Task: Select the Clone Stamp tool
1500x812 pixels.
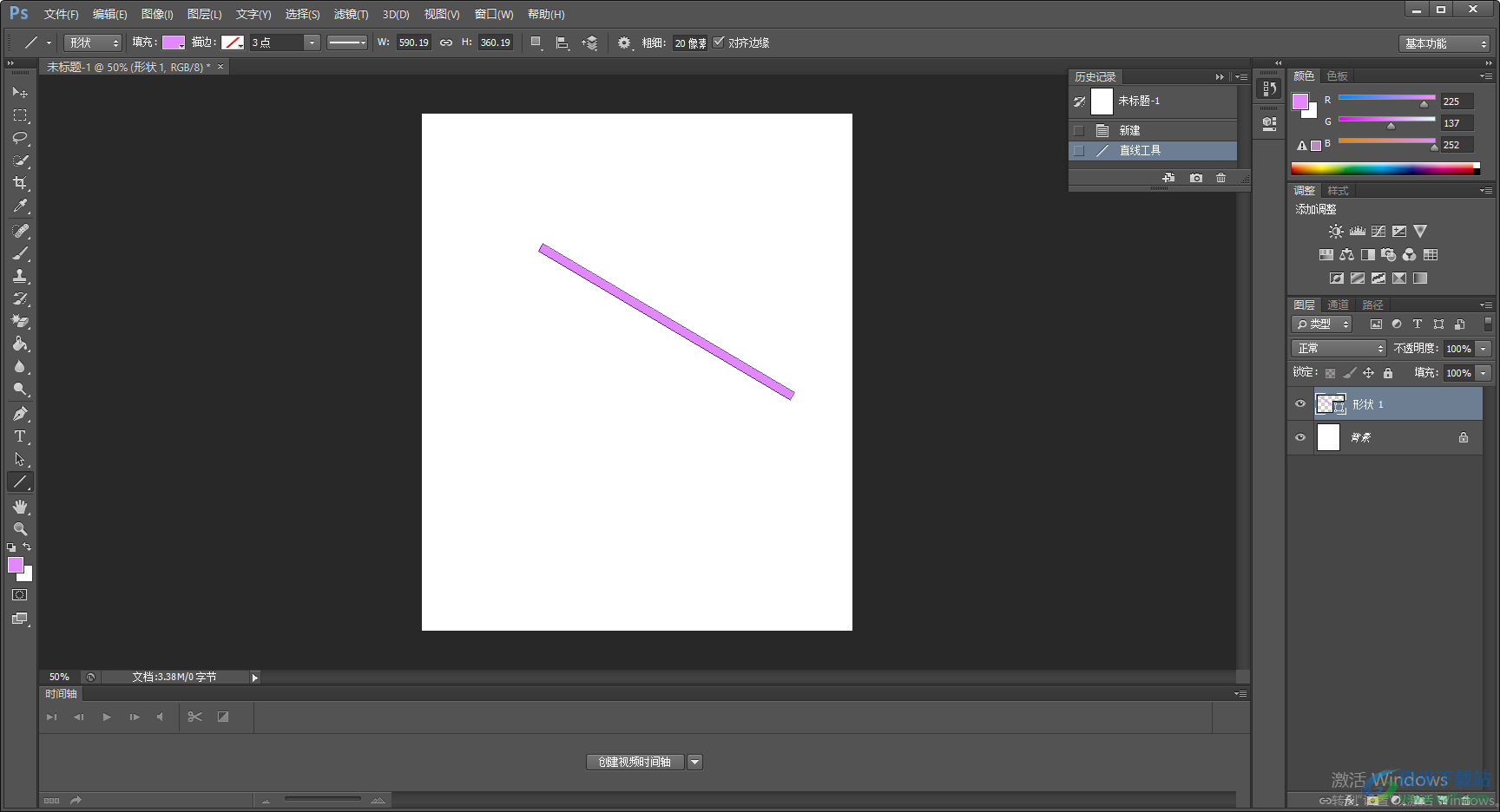Action: (x=20, y=276)
